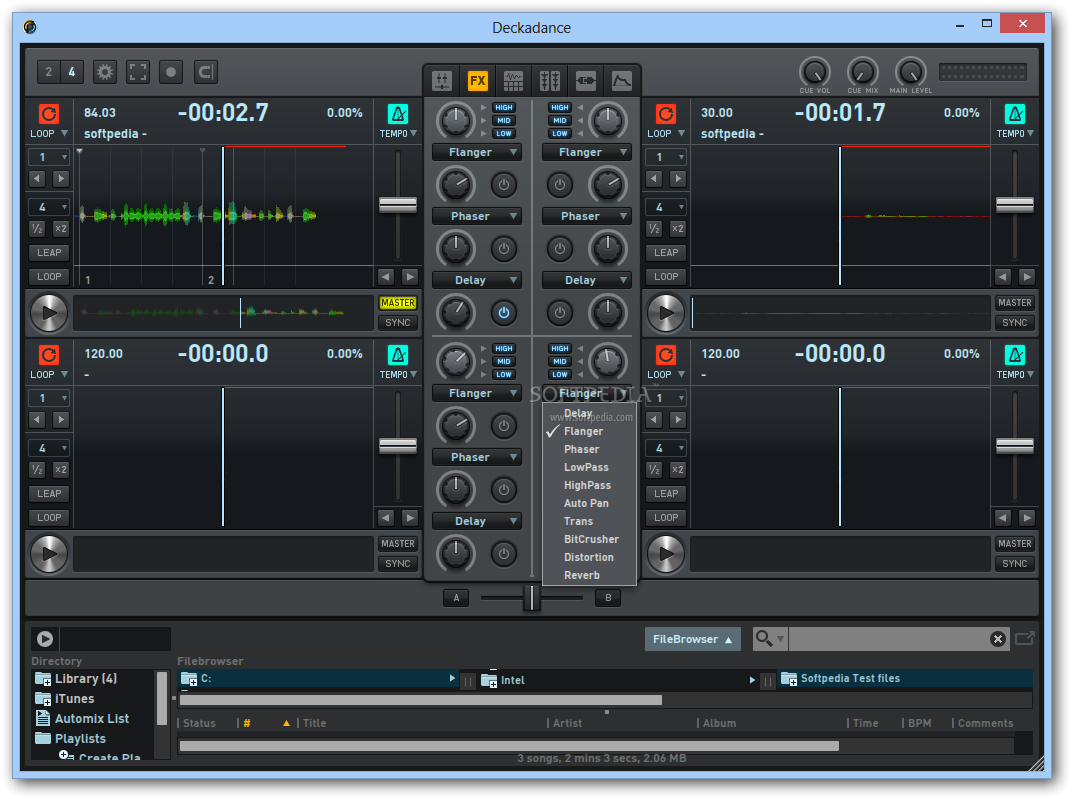The image size is (1072, 799).
Task: Open the equalizer sliders panel icon
Action: click(549, 81)
